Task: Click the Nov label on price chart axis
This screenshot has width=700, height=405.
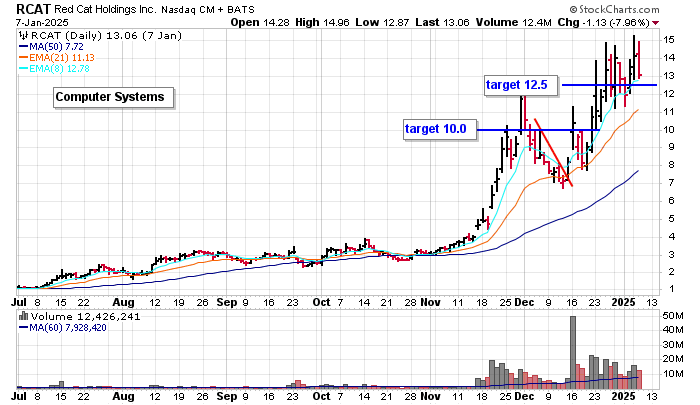Action: coord(431,302)
